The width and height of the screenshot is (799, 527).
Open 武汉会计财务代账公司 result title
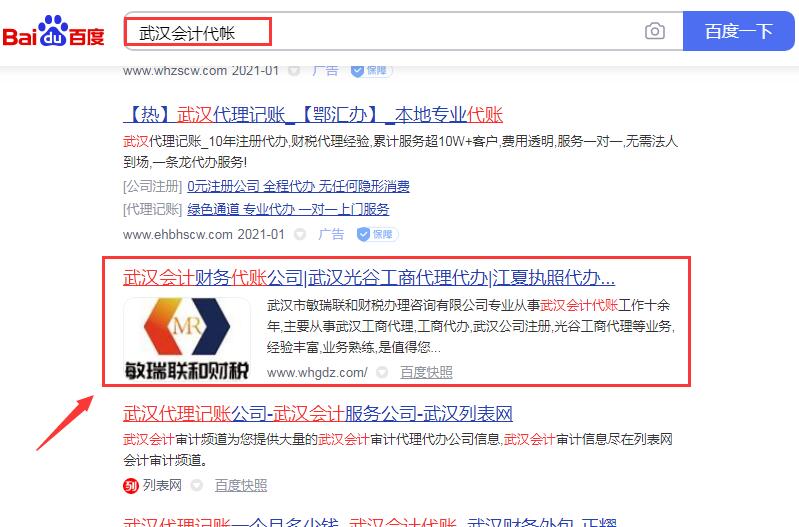tap(369, 278)
